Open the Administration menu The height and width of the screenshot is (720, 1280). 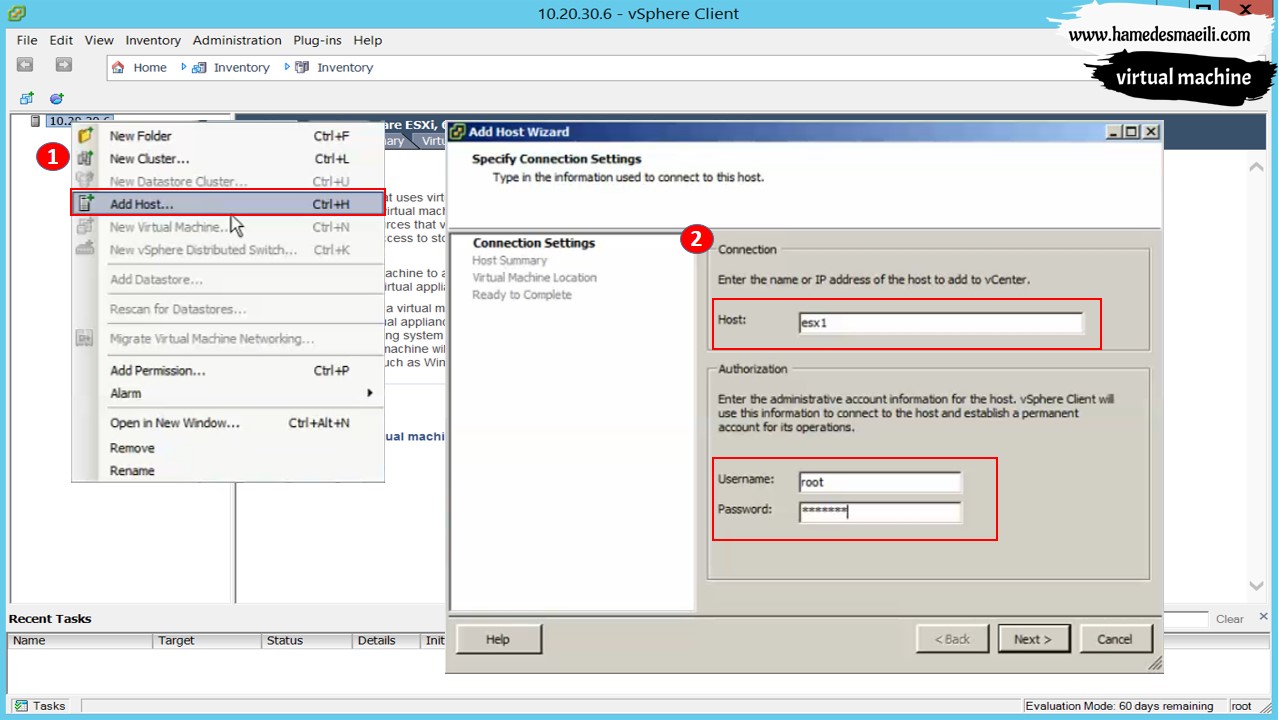tap(237, 40)
